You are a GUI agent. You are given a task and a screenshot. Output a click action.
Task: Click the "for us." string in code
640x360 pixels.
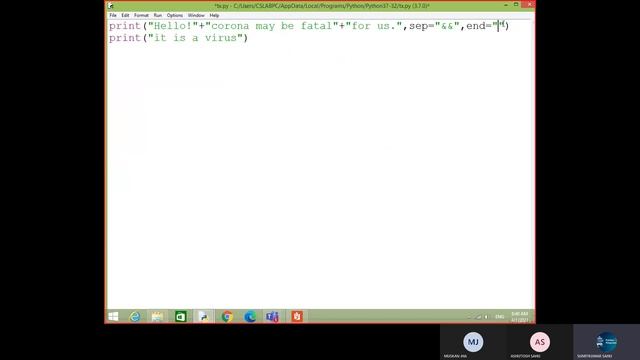click(374, 26)
